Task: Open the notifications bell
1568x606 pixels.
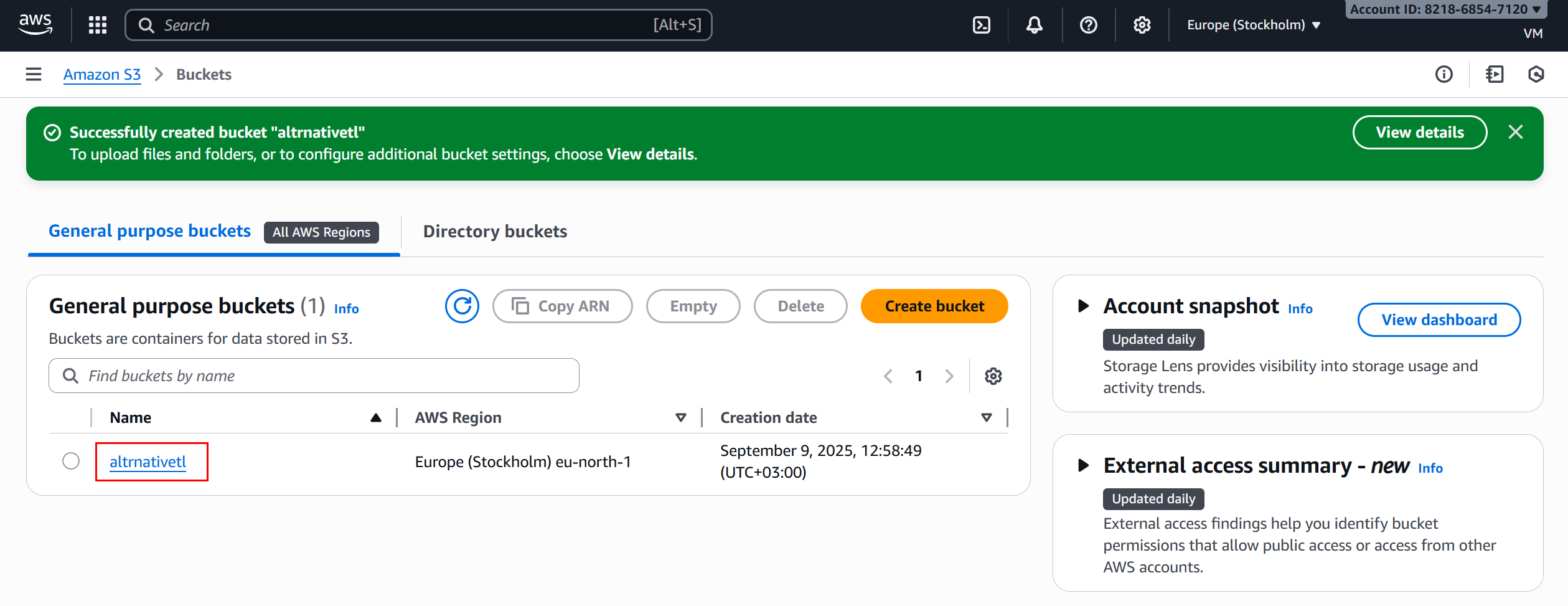Action: [1034, 25]
